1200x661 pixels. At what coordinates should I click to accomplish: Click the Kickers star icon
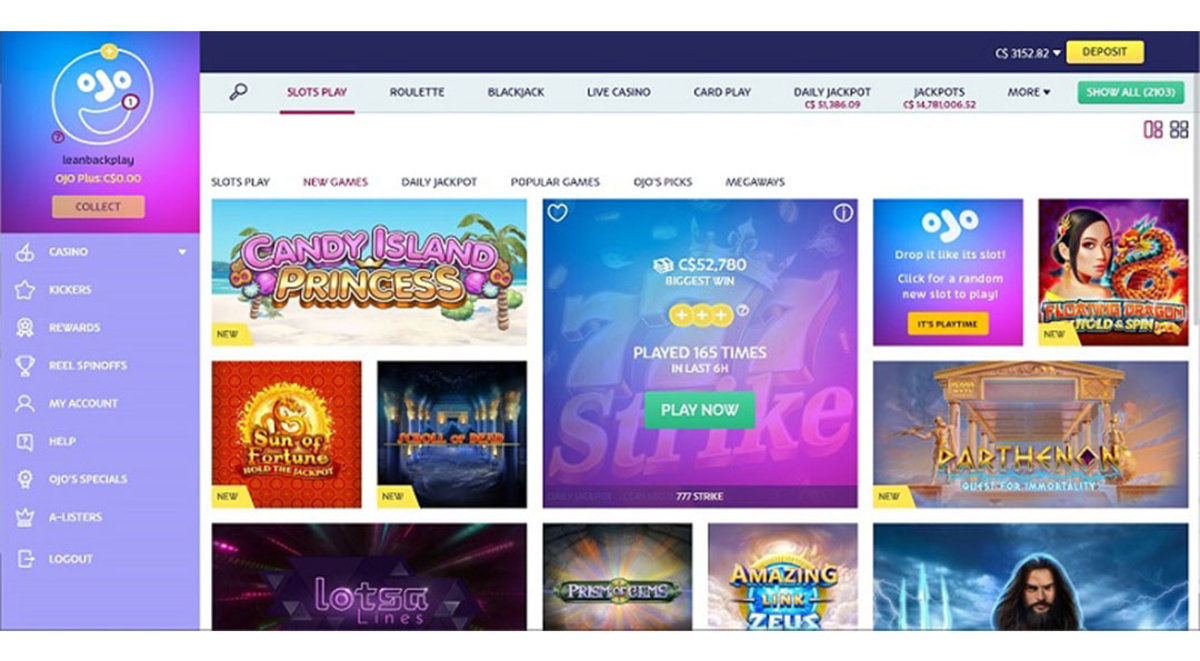coord(25,290)
